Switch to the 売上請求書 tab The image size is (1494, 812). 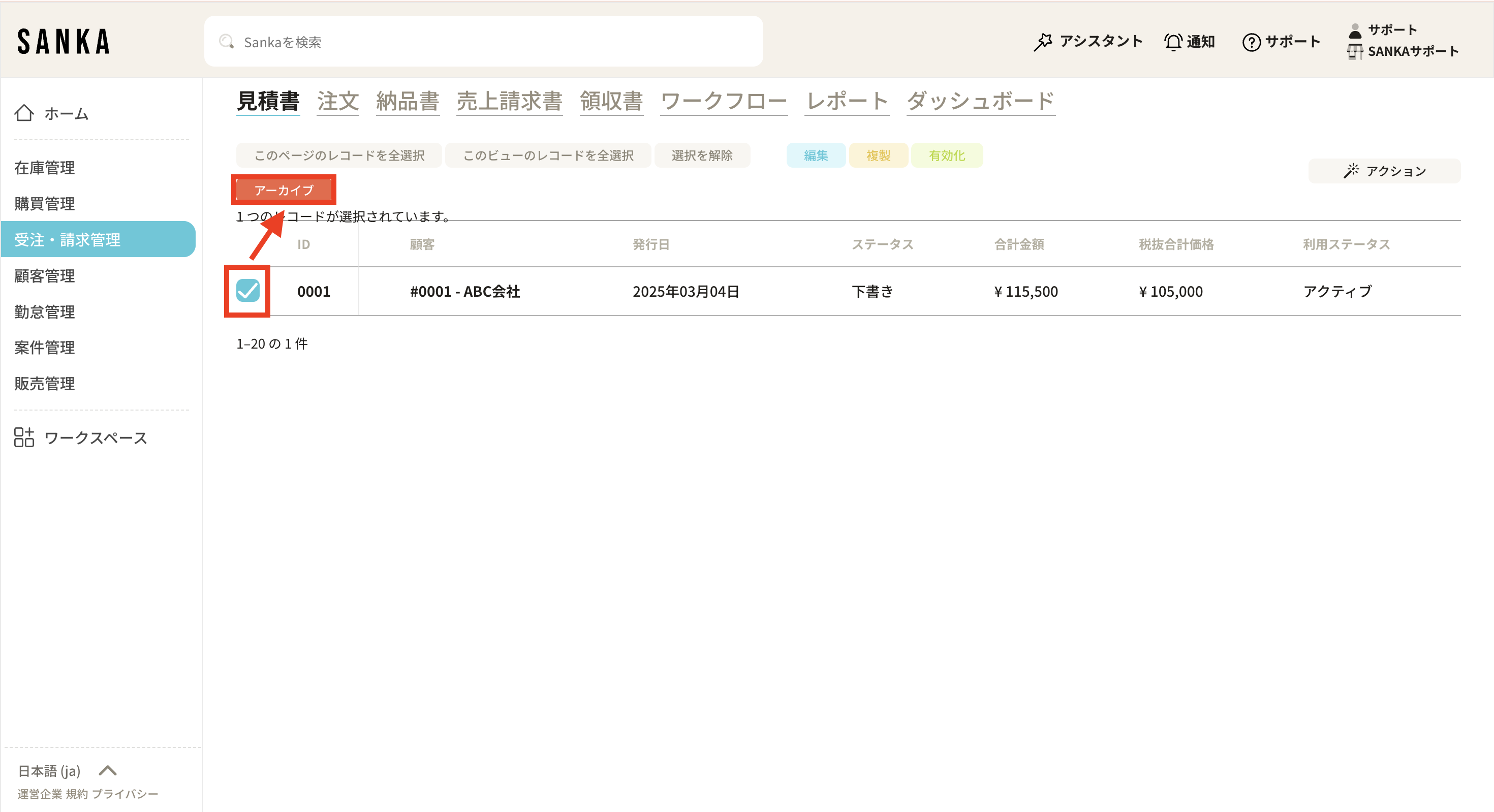509,101
